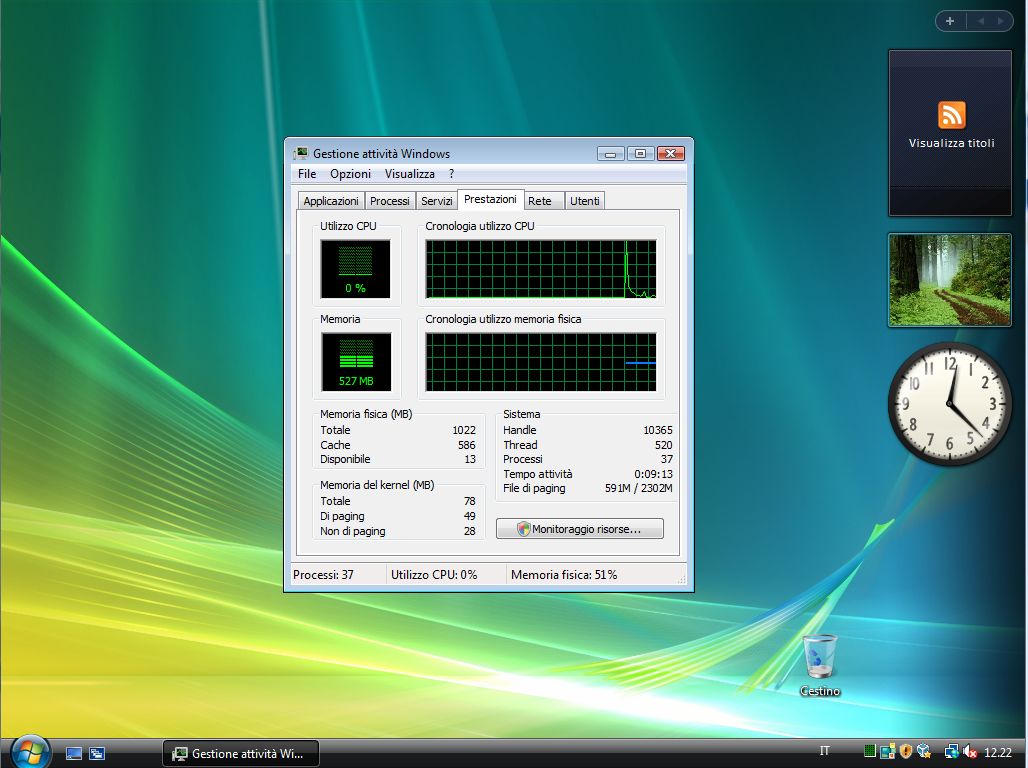This screenshot has height=768, width=1028.
Task: Click File di paging value 591M / 2302M
Action: (639, 488)
